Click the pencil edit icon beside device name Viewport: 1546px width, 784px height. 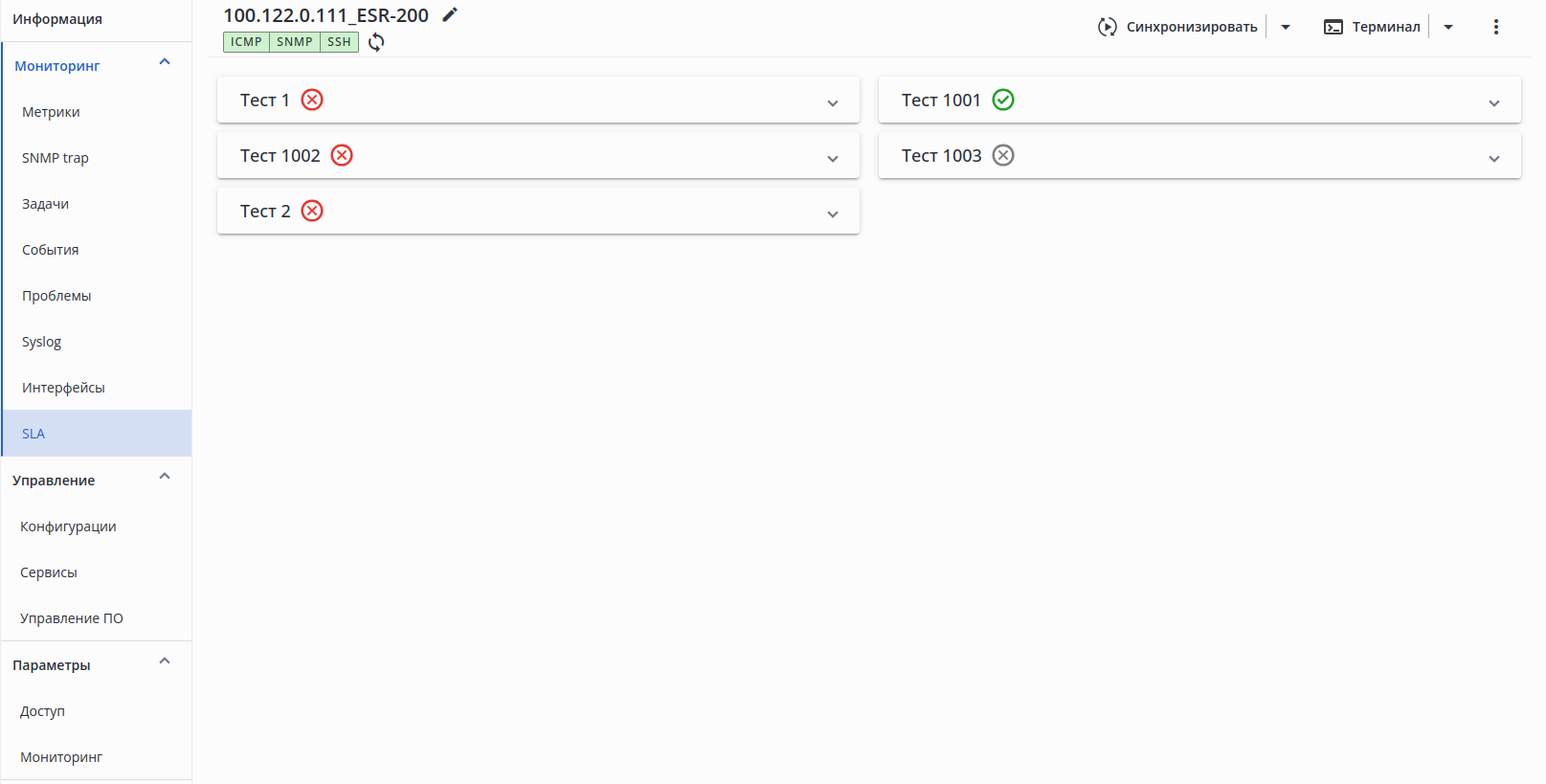pyautogui.click(x=450, y=14)
